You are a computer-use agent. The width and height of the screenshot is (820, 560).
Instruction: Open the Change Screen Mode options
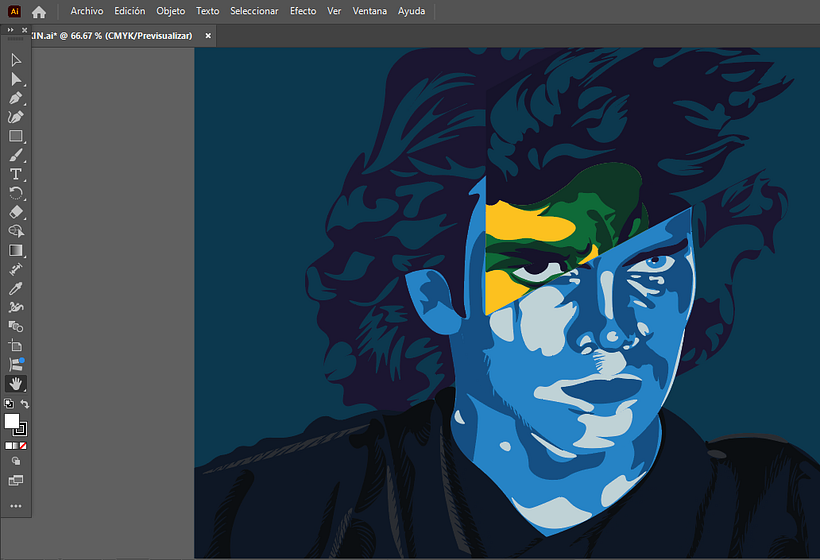click(x=16, y=481)
